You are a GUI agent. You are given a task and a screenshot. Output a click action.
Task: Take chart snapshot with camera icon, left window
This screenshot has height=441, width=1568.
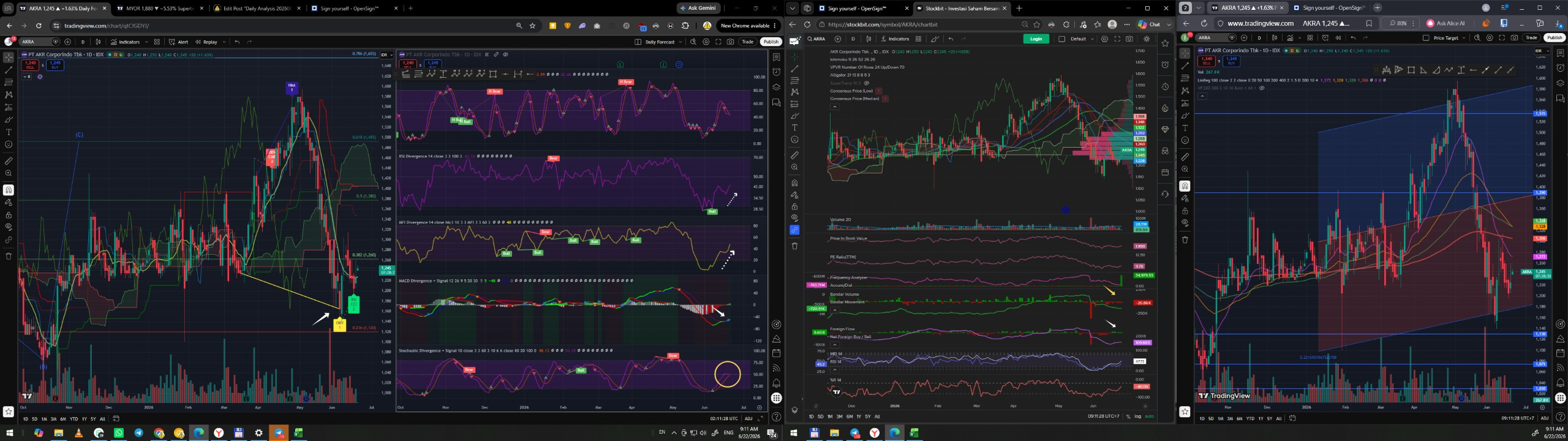tap(731, 42)
